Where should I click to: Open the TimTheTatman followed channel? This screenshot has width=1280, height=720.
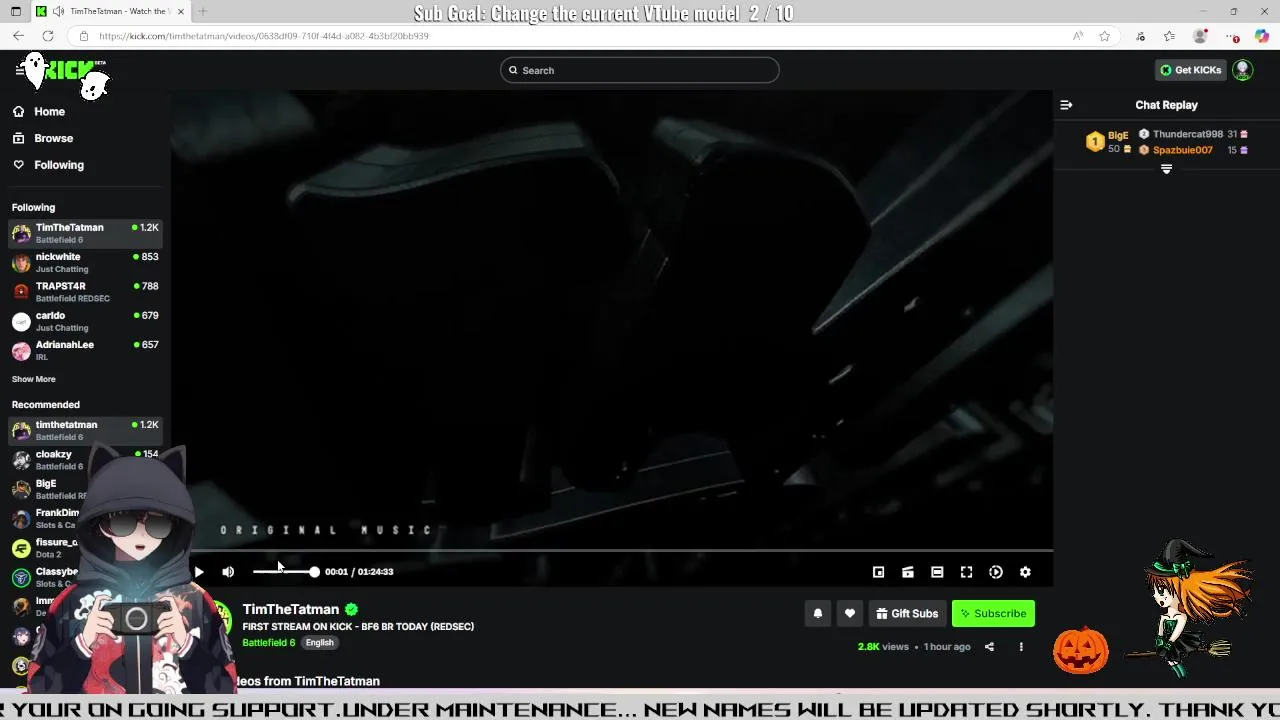point(85,233)
